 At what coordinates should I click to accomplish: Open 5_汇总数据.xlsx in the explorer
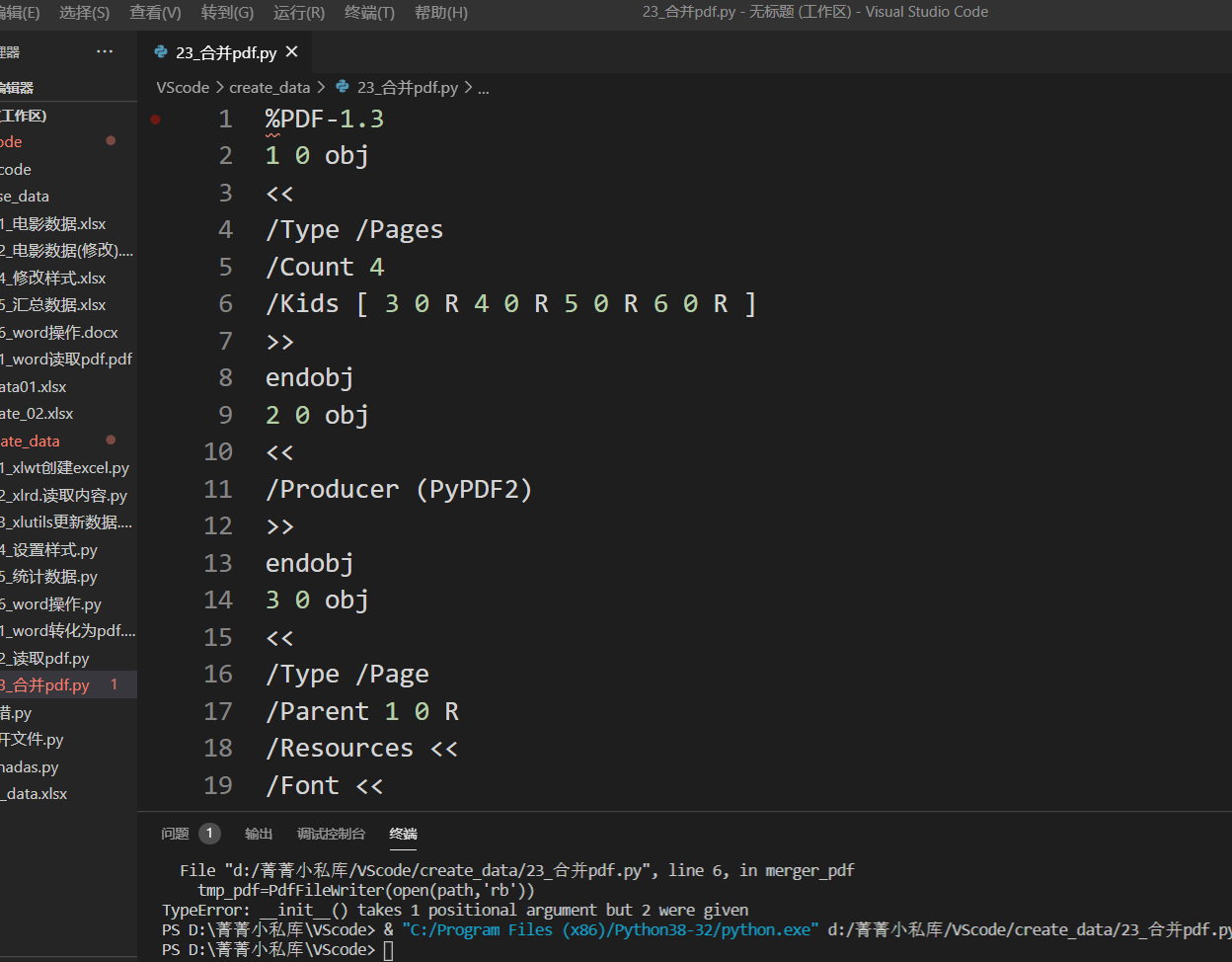coord(53,305)
